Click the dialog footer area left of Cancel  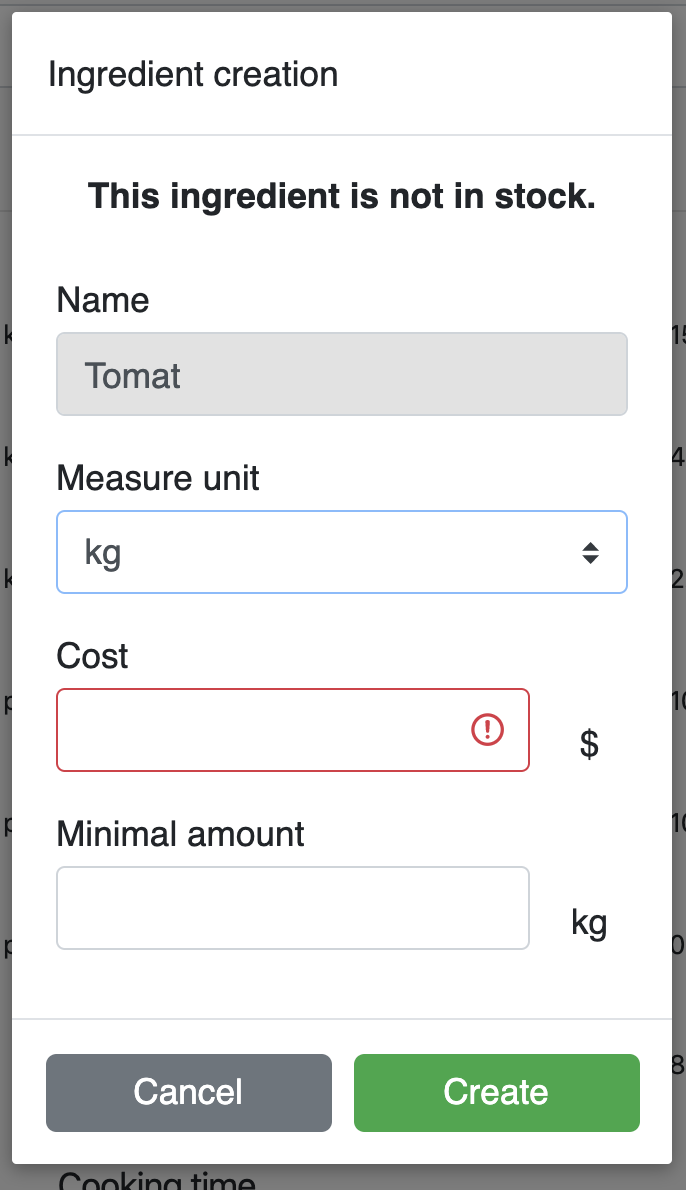point(29,1092)
